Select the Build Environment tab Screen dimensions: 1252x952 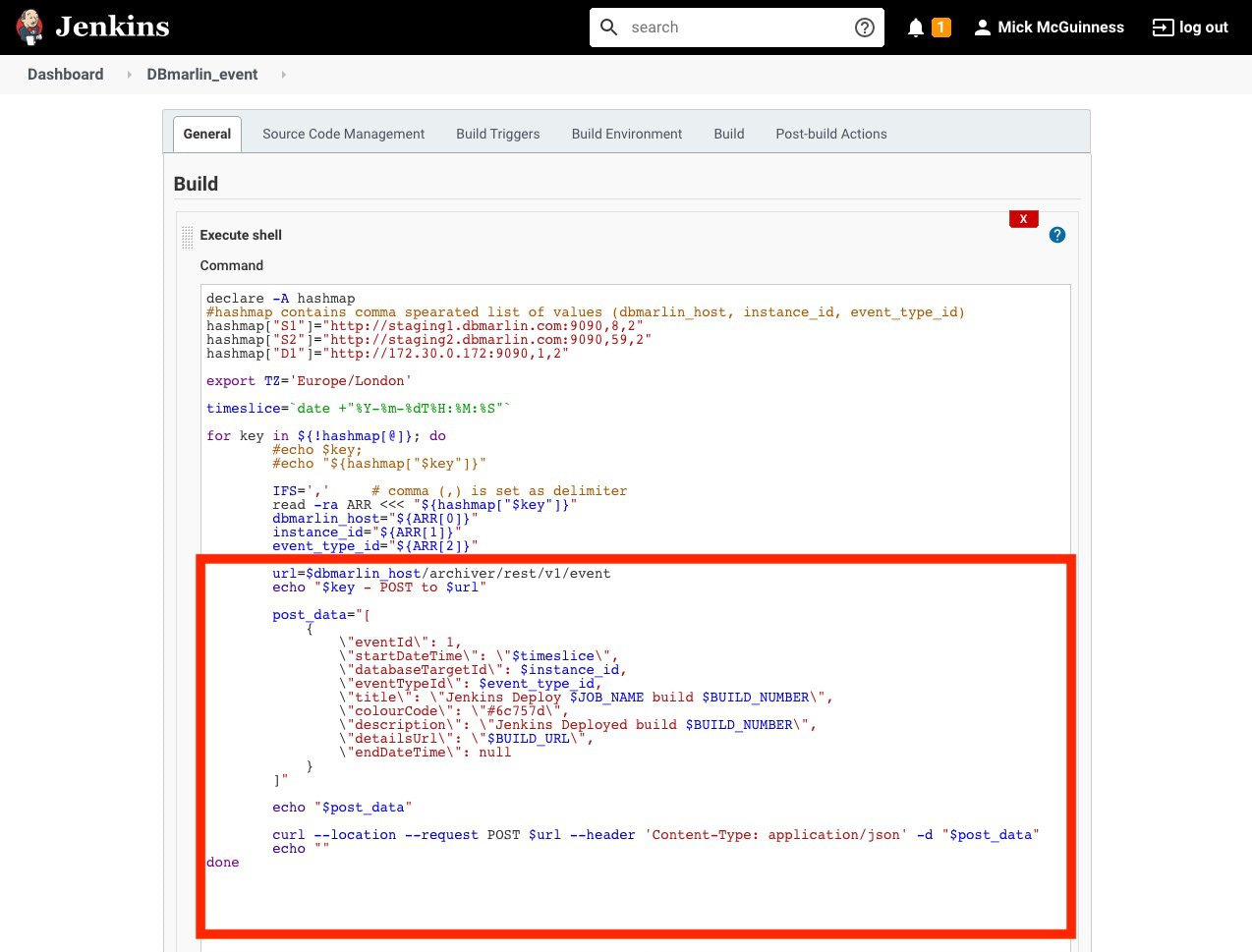pyautogui.click(x=626, y=134)
